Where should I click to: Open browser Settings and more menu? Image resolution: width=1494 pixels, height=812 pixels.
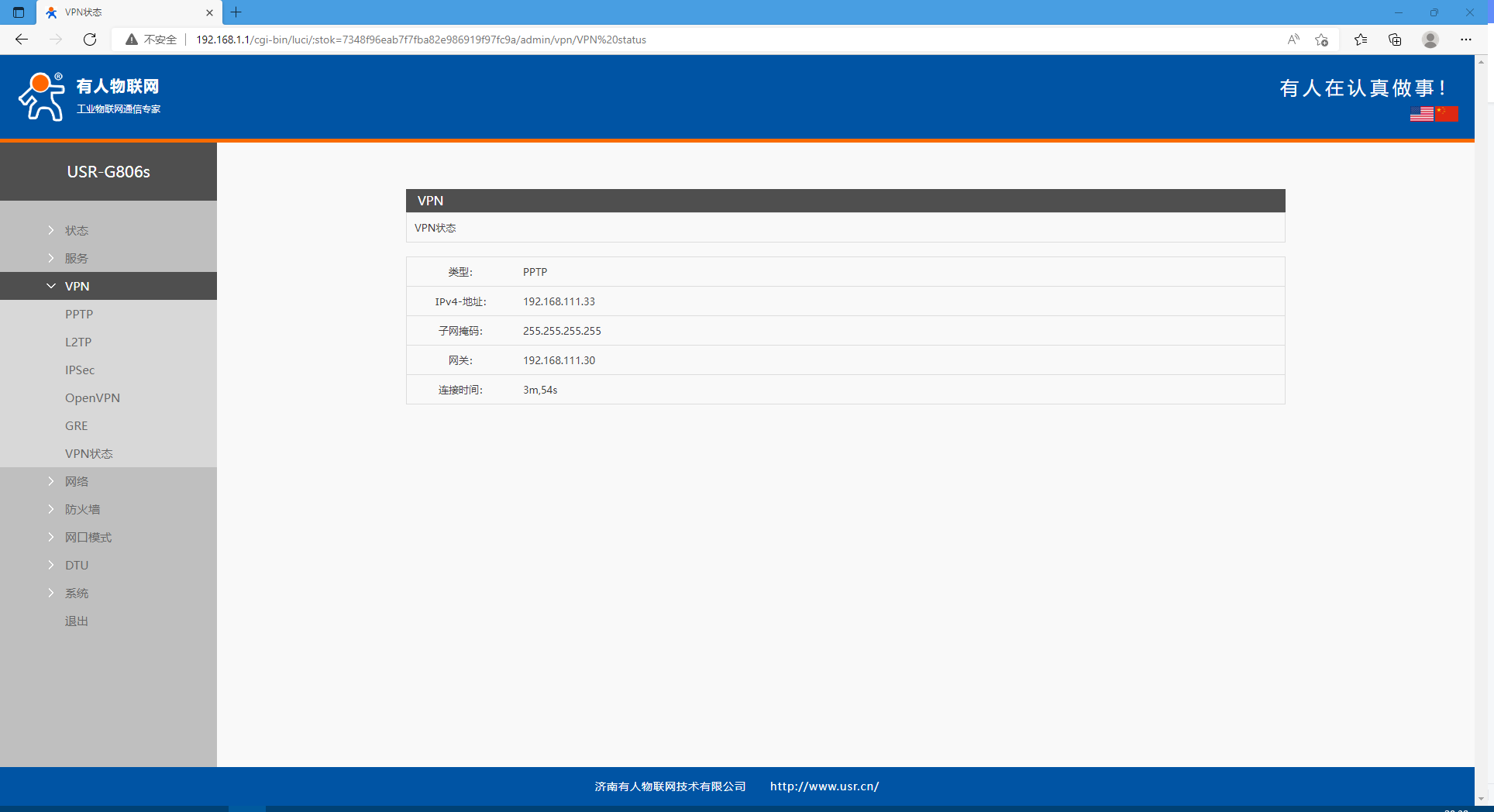click(x=1466, y=40)
